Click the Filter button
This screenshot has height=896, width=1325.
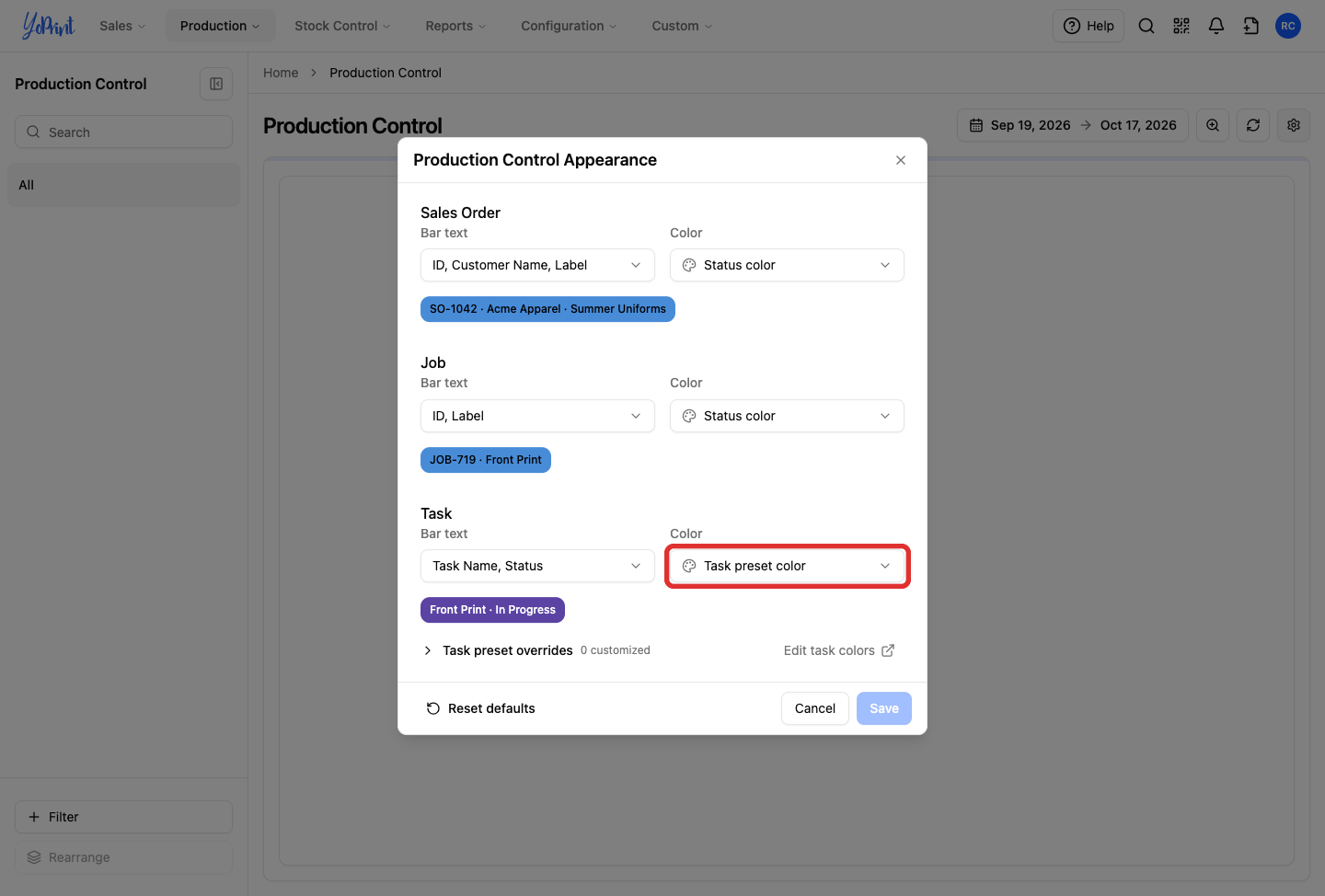[123, 817]
